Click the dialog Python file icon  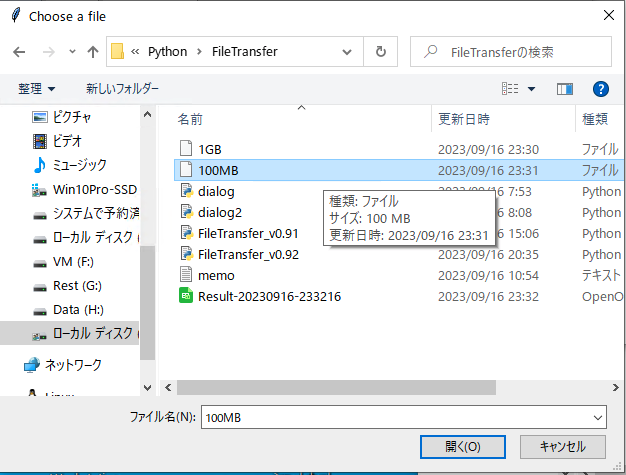[x=186, y=190]
